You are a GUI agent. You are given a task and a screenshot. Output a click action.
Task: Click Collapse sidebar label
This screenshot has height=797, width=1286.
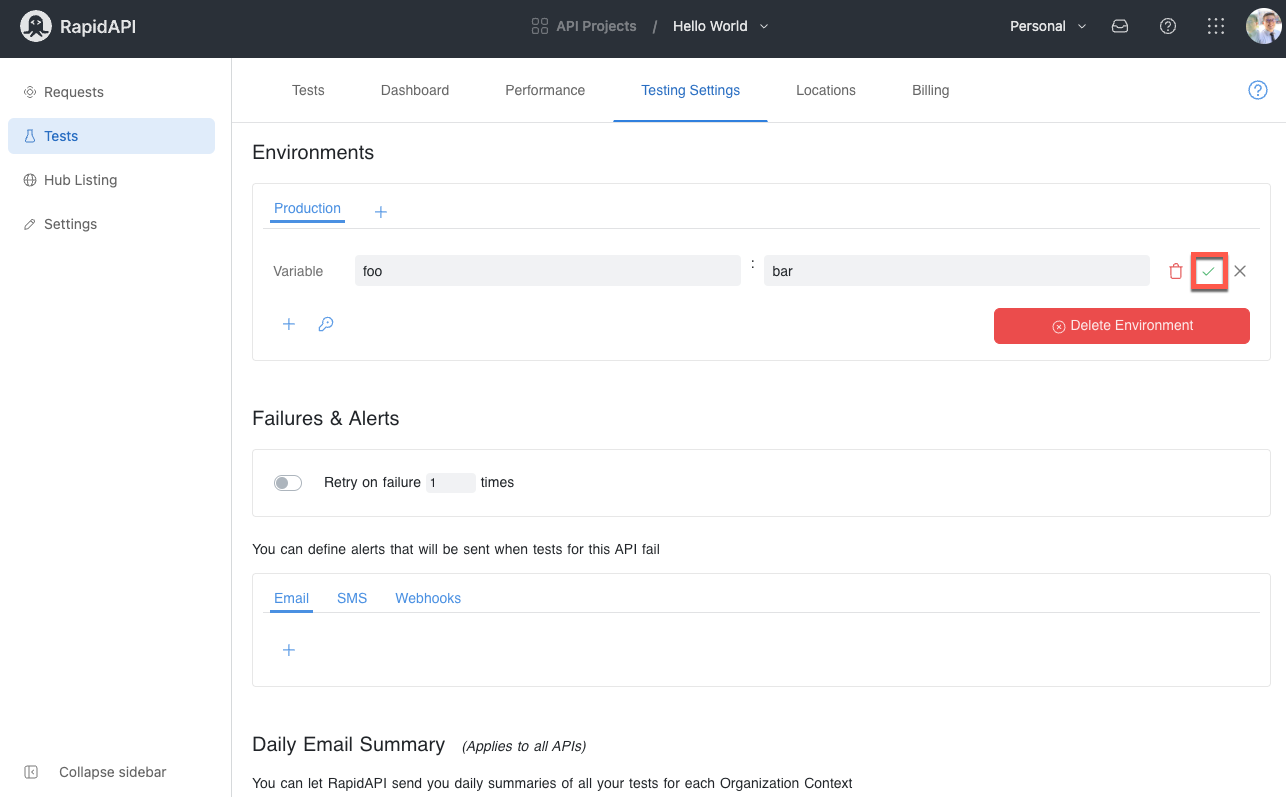(113, 772)
